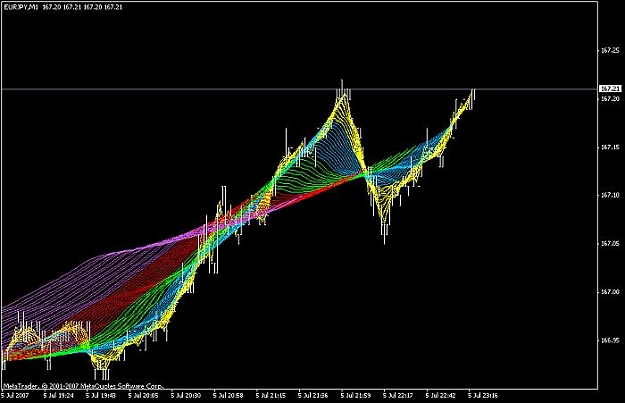625x403 pixels.
Task: Click the 167.20 price axis label
Action: pyautogui.click(x=611, y=98)
